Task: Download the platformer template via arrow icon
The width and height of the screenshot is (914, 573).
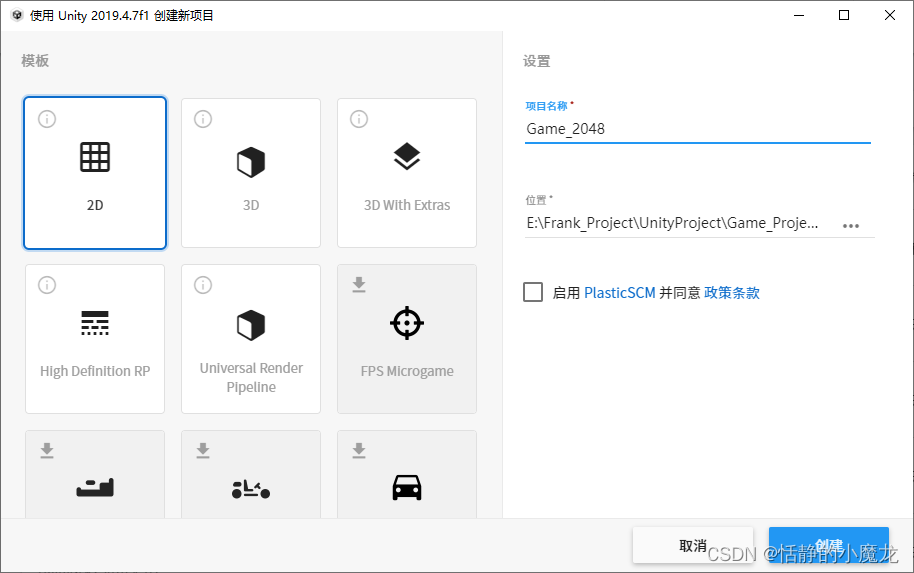Action: [47, 451]
